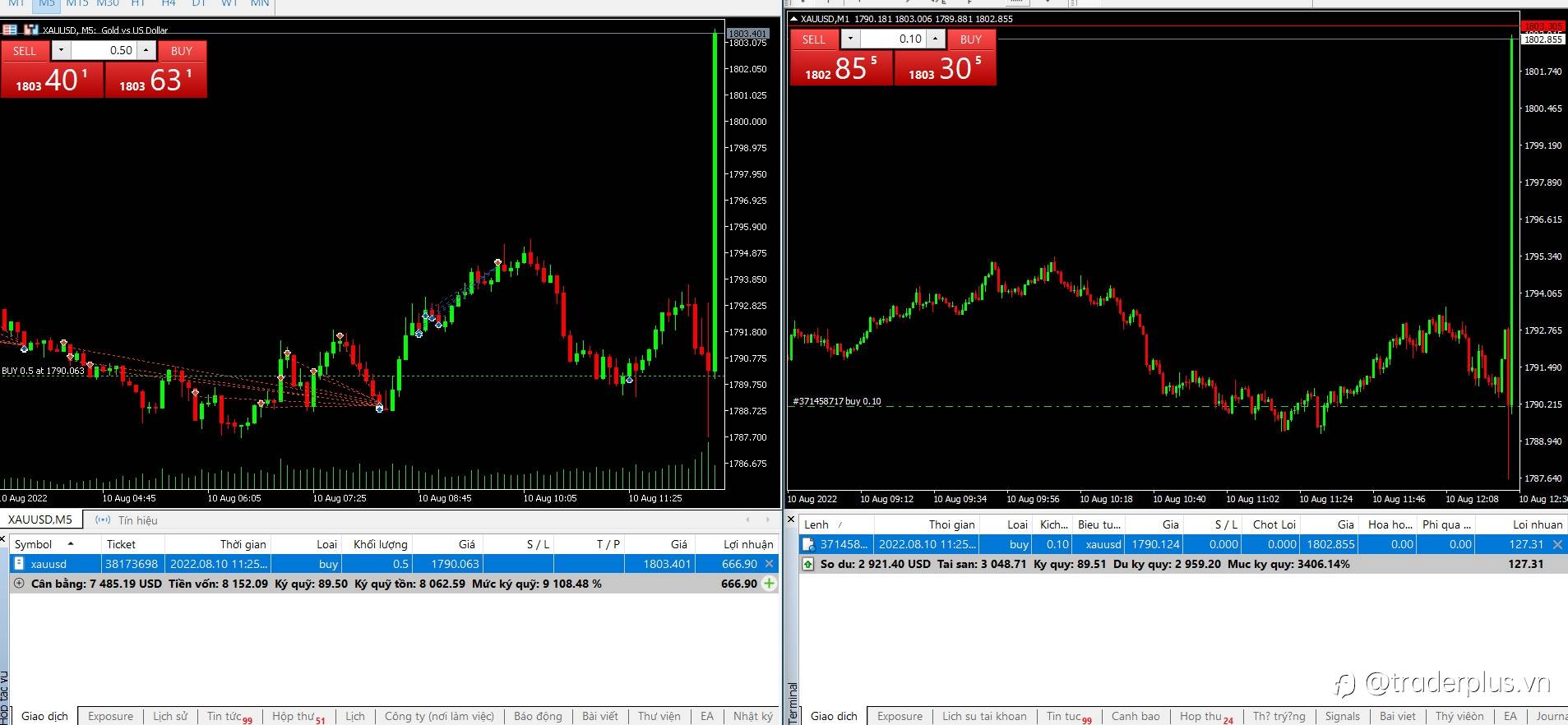Open the Tin tức tab
This screenshot has height=725, width=1568.
pos(229,717)
